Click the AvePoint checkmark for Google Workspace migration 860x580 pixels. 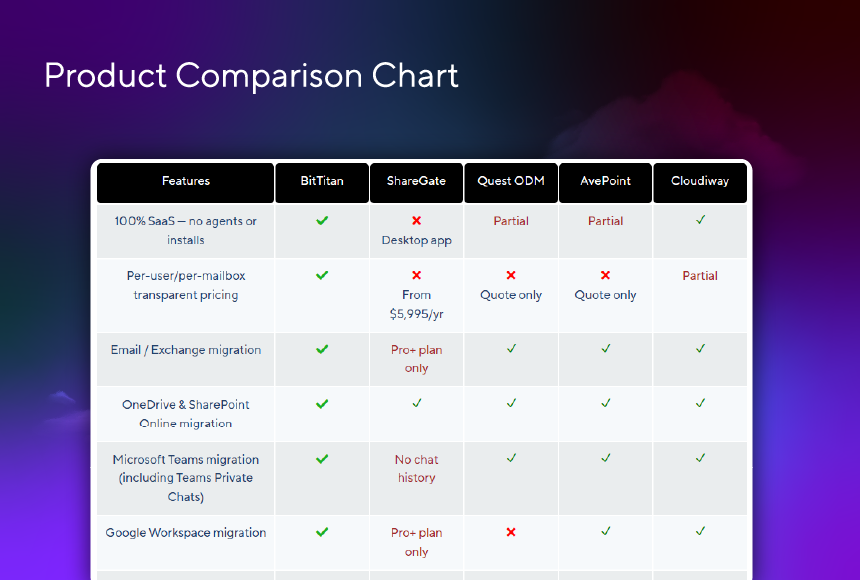click(x=606, y=531)
